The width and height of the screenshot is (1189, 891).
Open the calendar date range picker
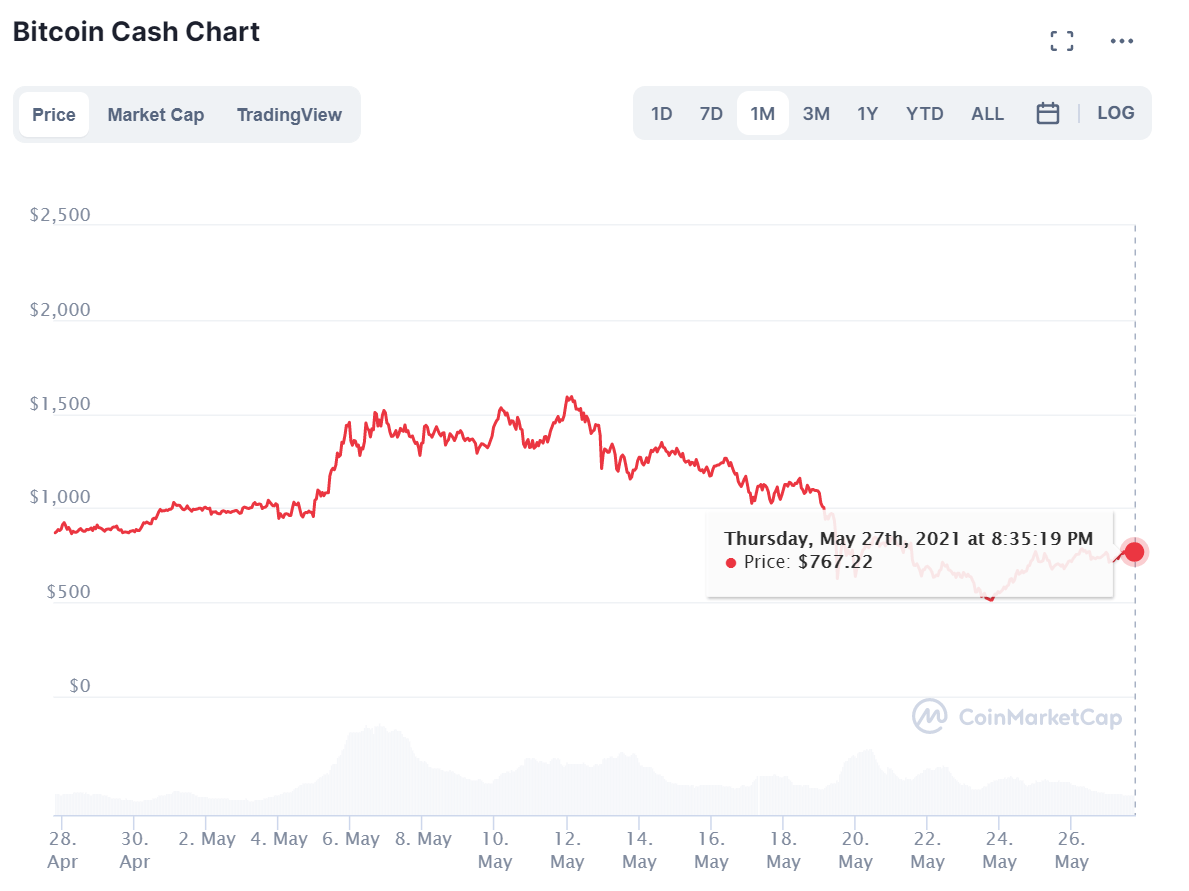tap(1047, 113)
